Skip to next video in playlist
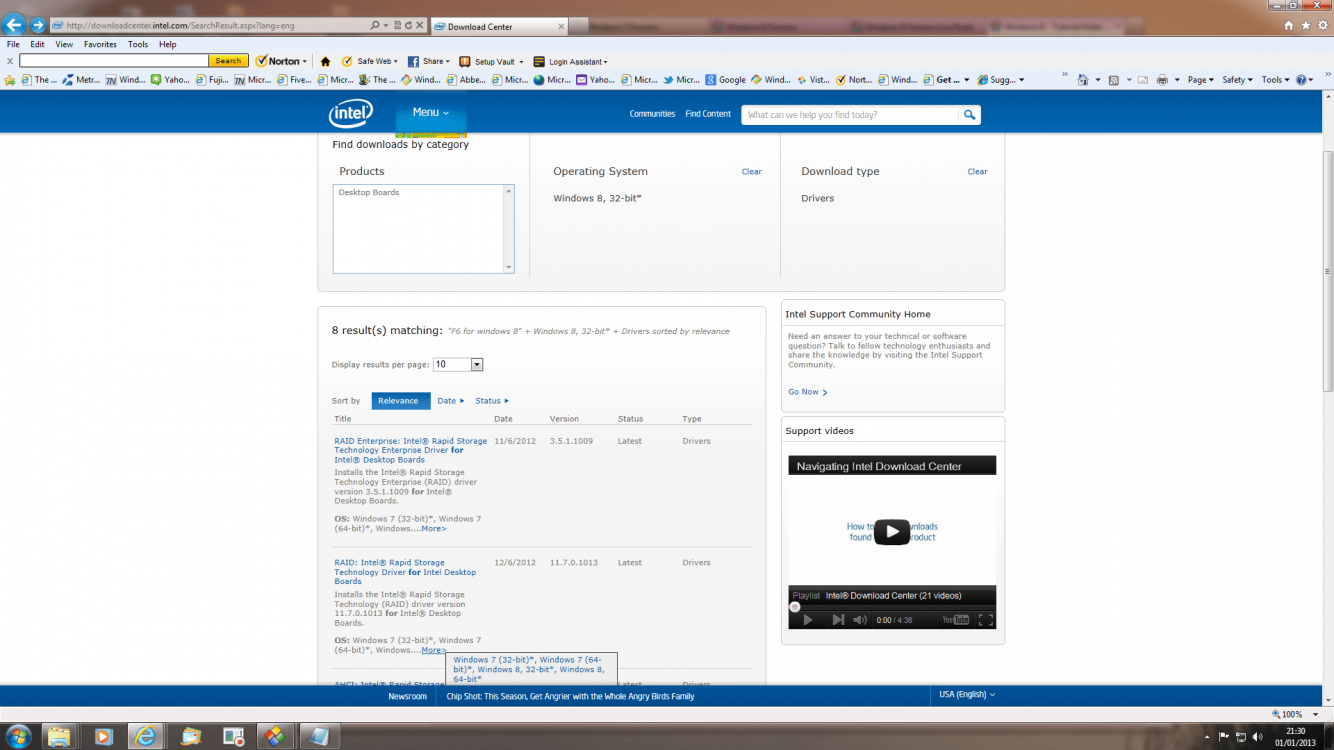 pyautogui.click(x=838, y=620)
